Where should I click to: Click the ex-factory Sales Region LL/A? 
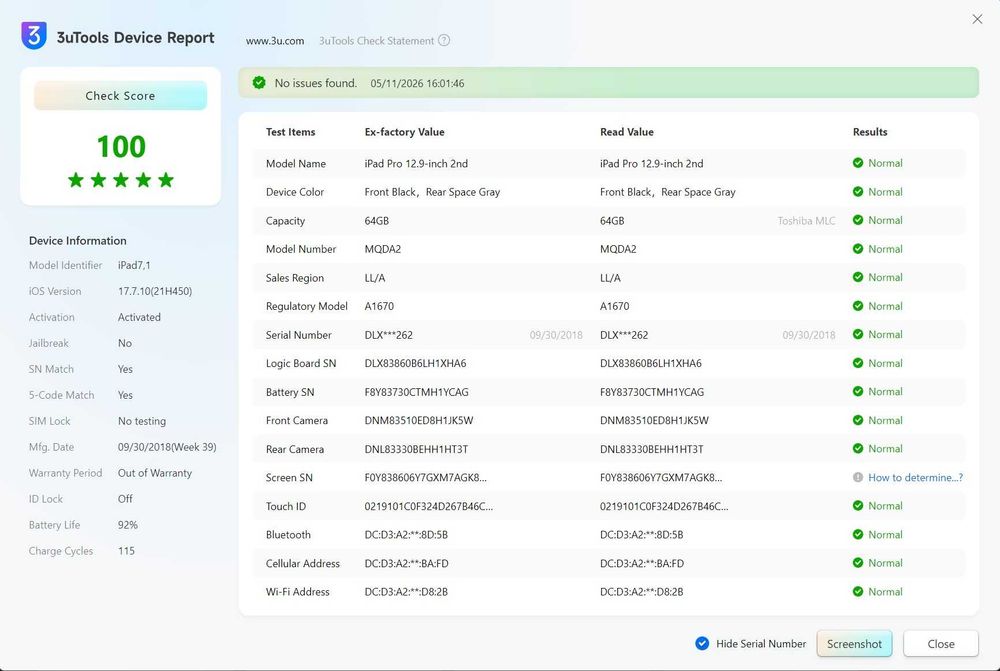(x=375, y=277)
